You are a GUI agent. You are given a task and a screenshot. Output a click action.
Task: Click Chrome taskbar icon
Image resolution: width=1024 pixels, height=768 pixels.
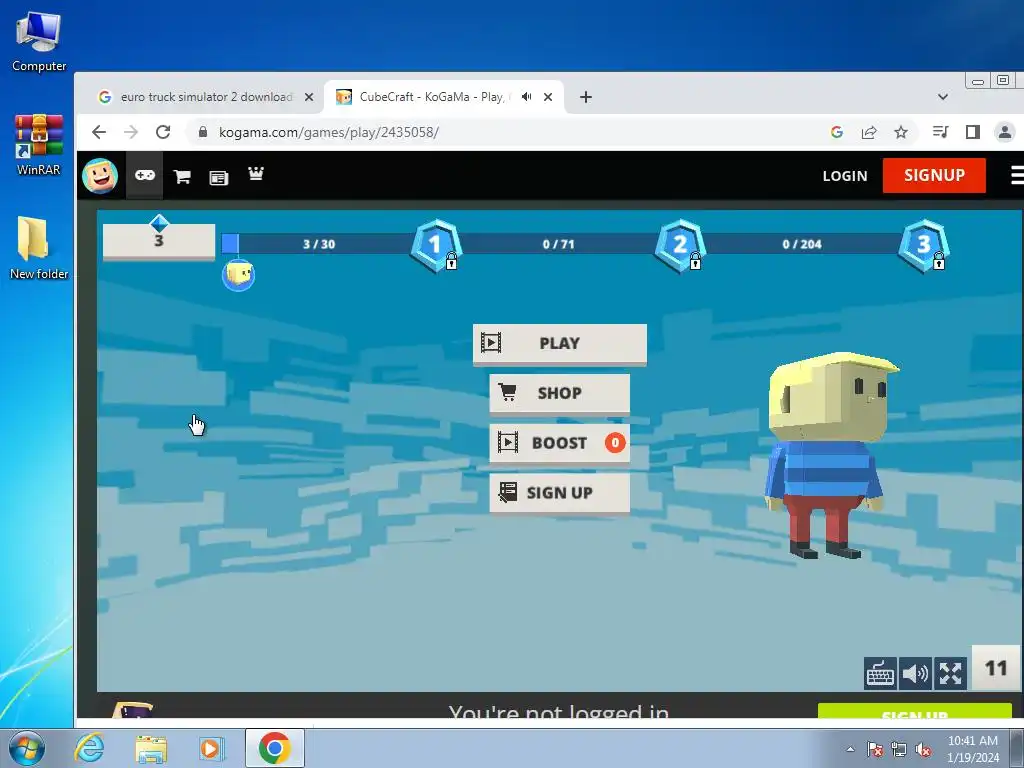(x=274, y=748)
